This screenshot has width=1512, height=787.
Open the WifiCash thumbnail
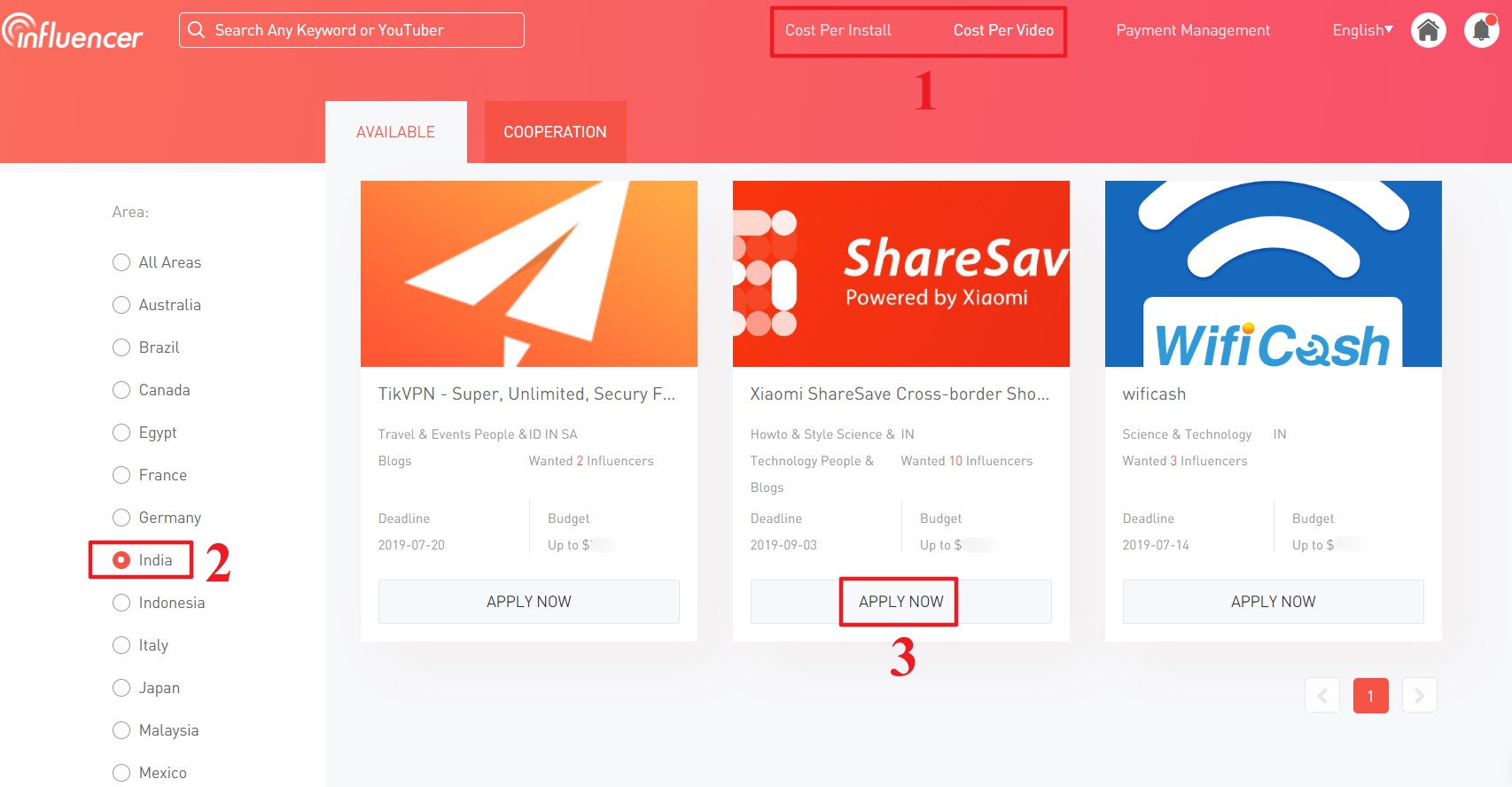(1274, 274)
